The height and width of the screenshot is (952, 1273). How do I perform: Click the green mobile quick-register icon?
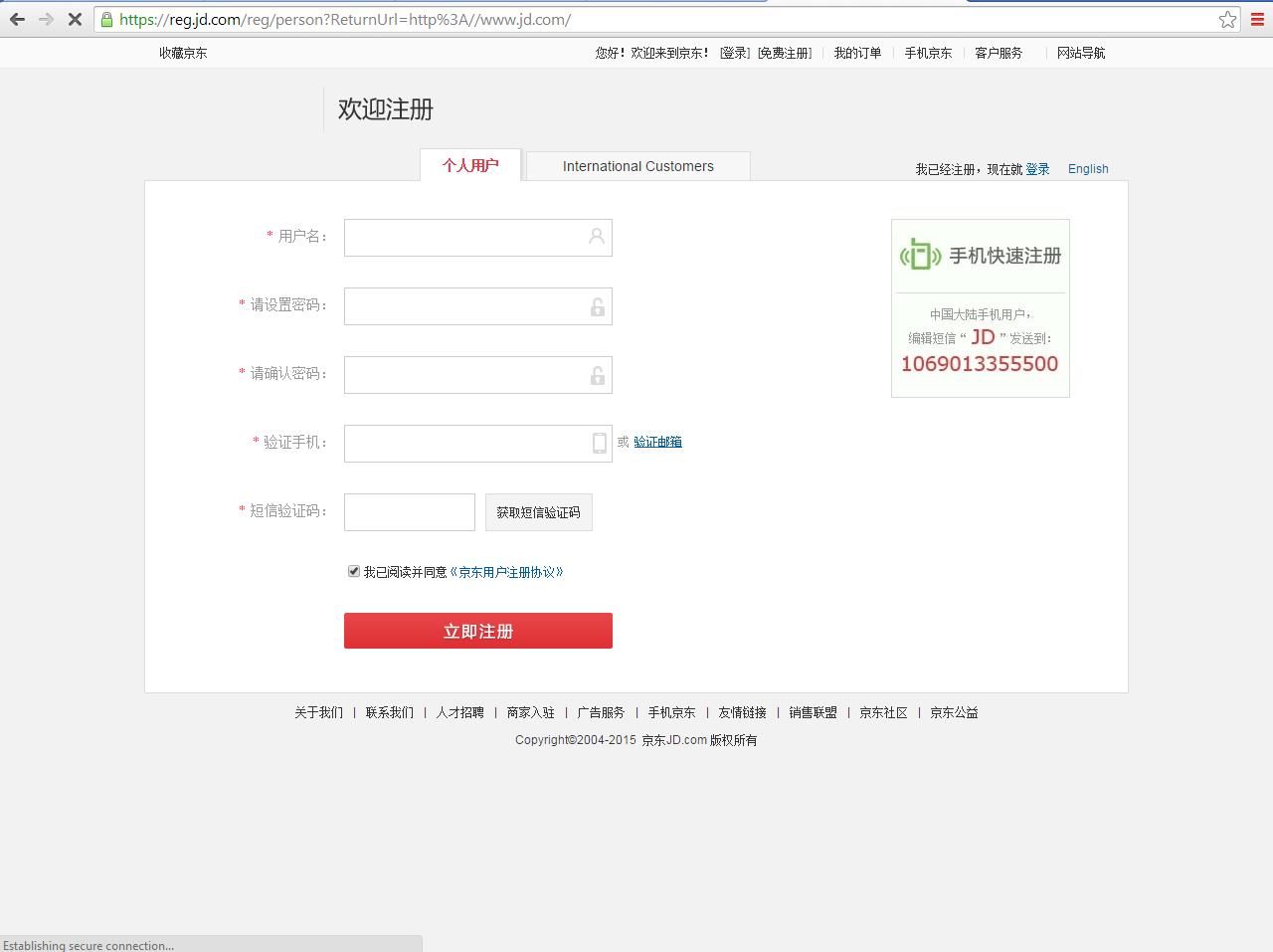(x=921, y=255)
